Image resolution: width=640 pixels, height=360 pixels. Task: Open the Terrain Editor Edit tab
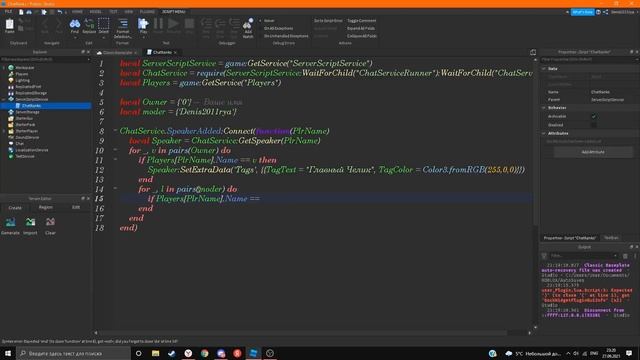pos(76,207)
